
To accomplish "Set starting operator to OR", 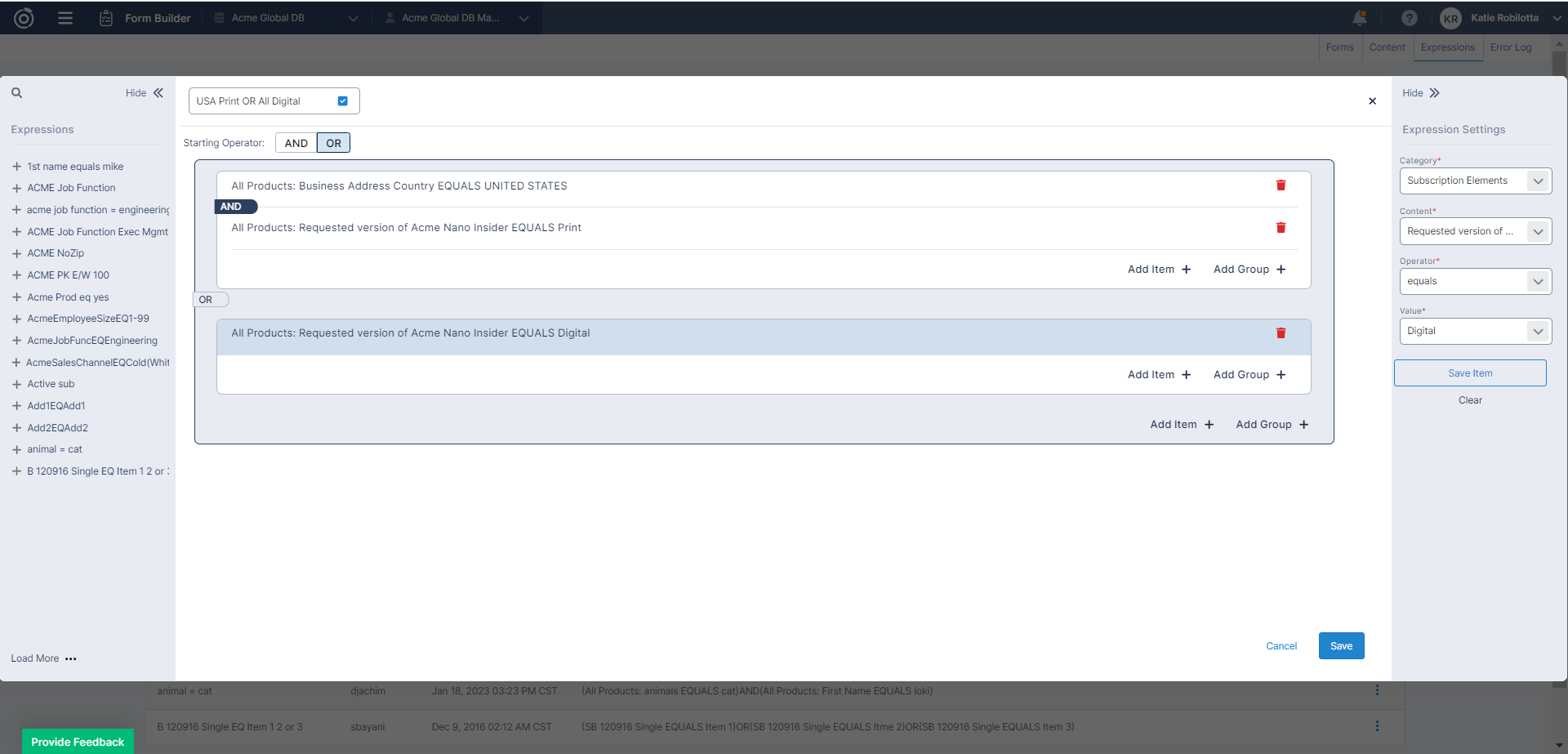I will [x=333, y=143].
